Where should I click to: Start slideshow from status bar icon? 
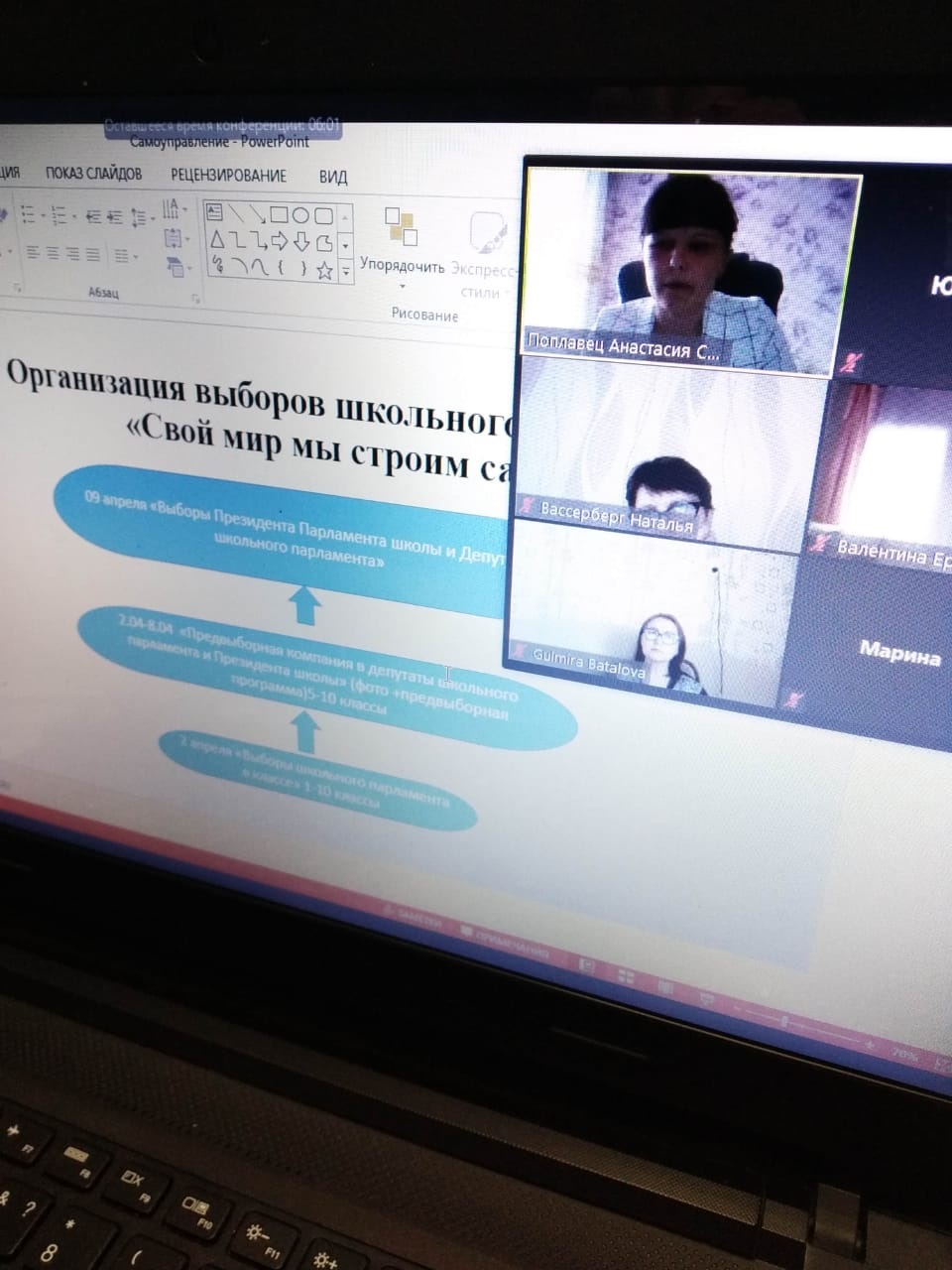click(705, 997)
